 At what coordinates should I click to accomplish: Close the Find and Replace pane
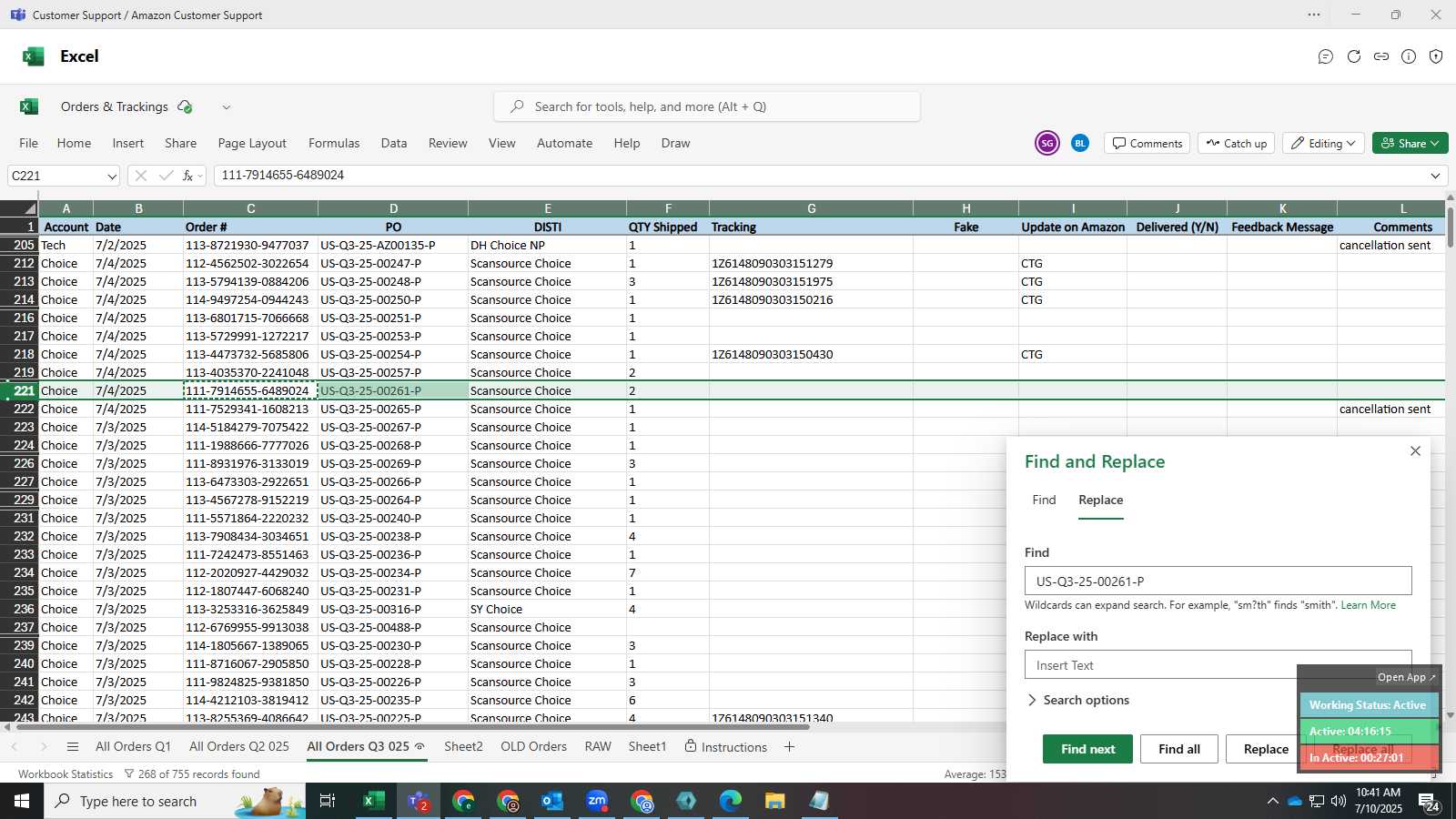(x=1415, y=451)
